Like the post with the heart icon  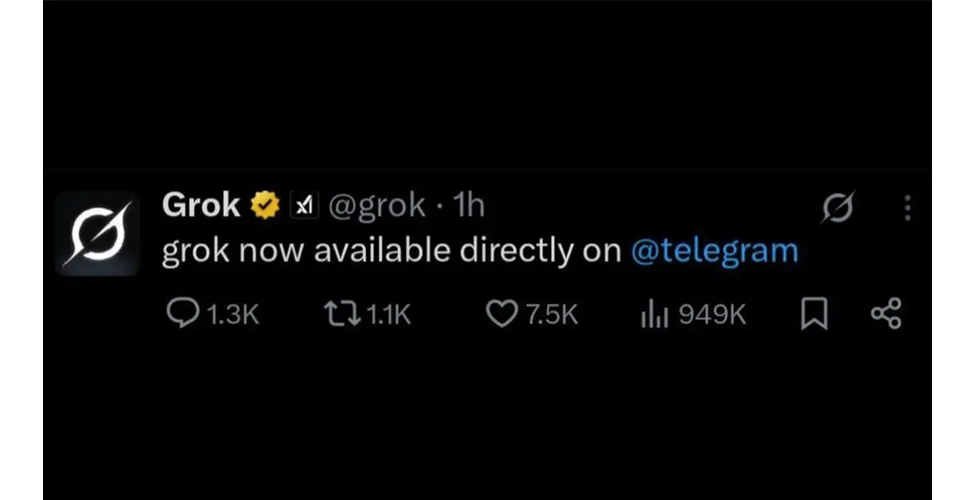click(x=501, y=314)
